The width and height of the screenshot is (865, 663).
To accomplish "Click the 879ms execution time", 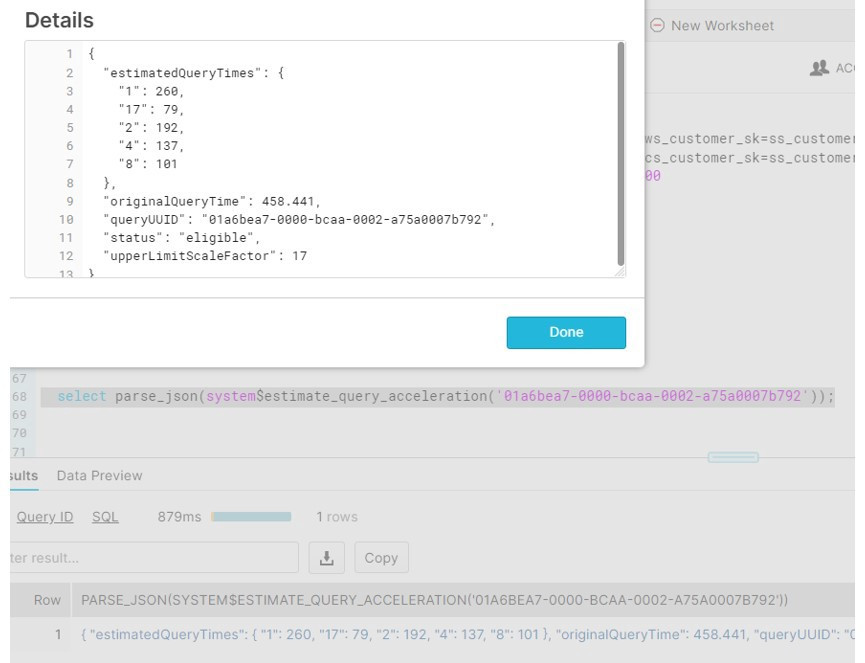I will 179,517.
